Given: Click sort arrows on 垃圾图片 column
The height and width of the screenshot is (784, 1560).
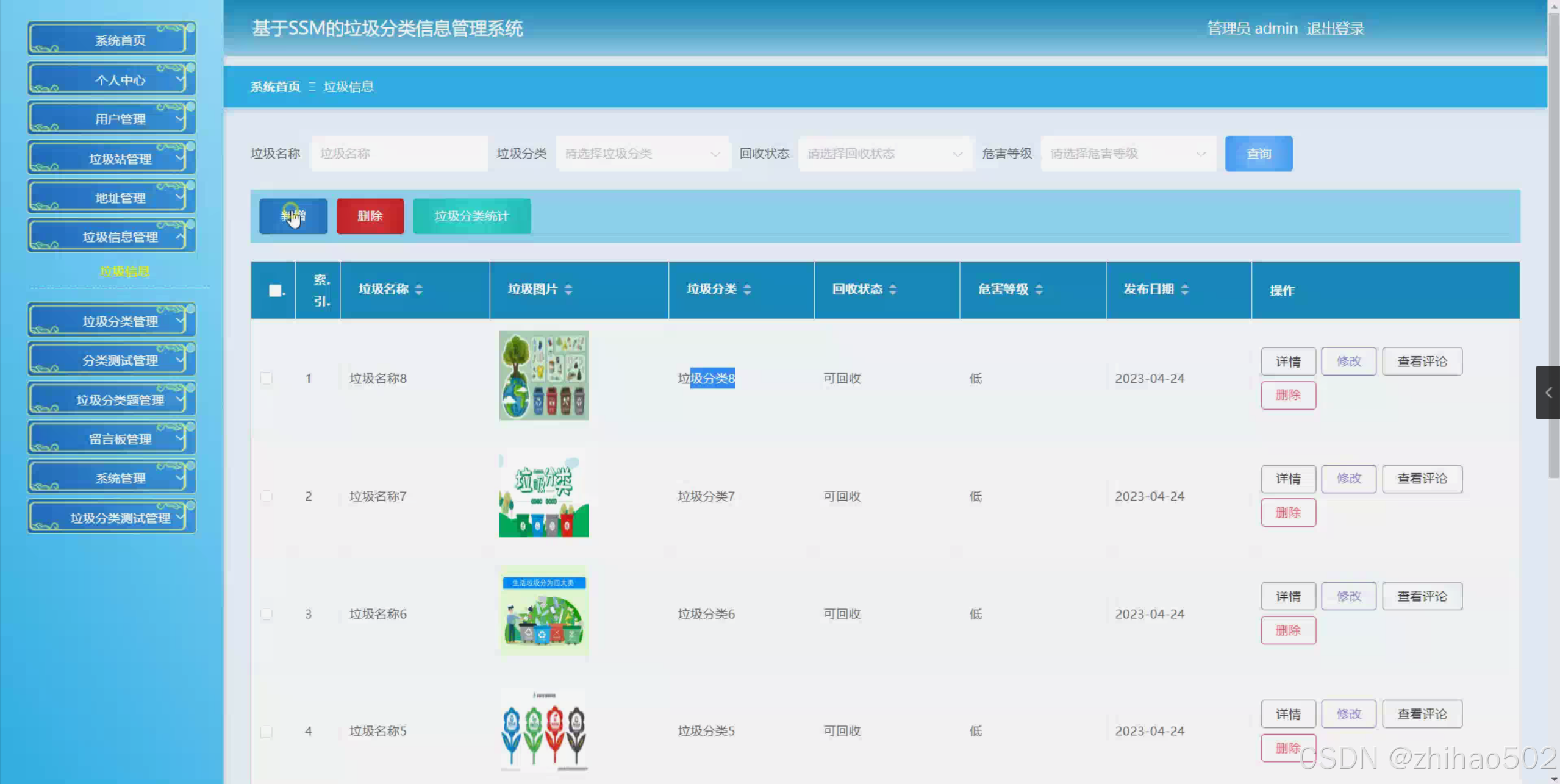Looking at the screenshot, I should click(x=568, y=290).
